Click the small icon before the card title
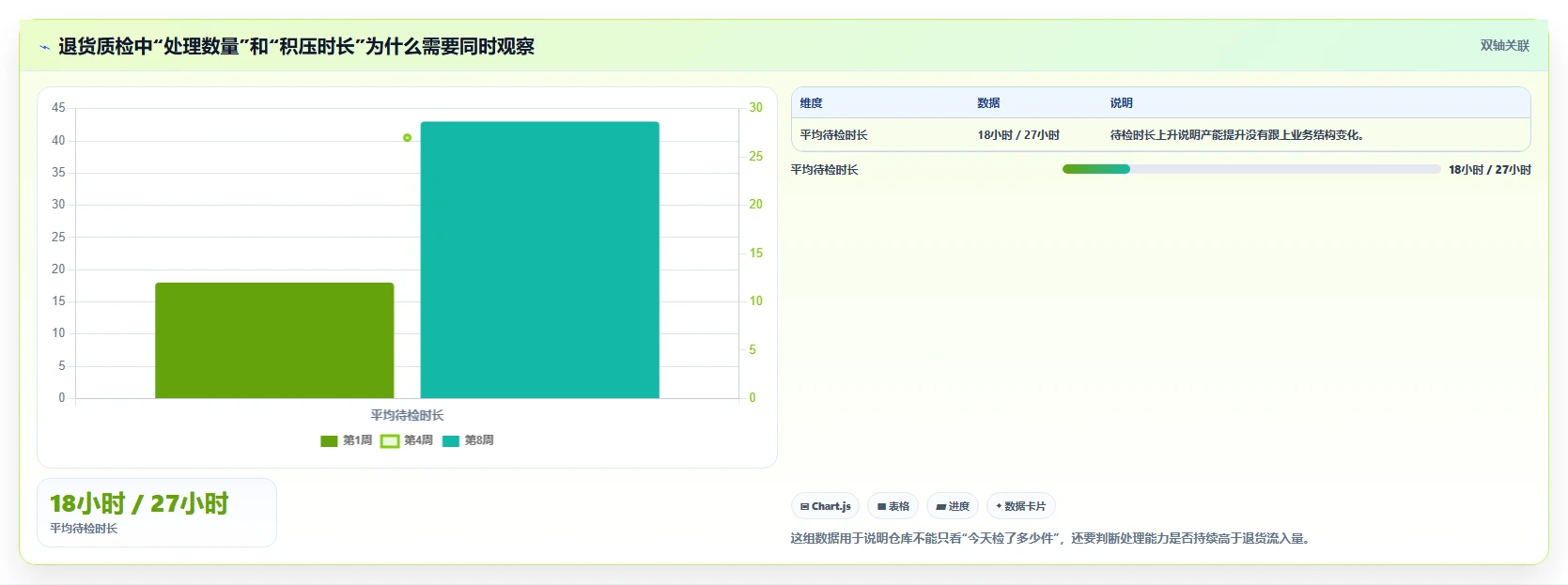Image resolution: width=1568 pixels, height=585 pixels. [x=44, y=47]
